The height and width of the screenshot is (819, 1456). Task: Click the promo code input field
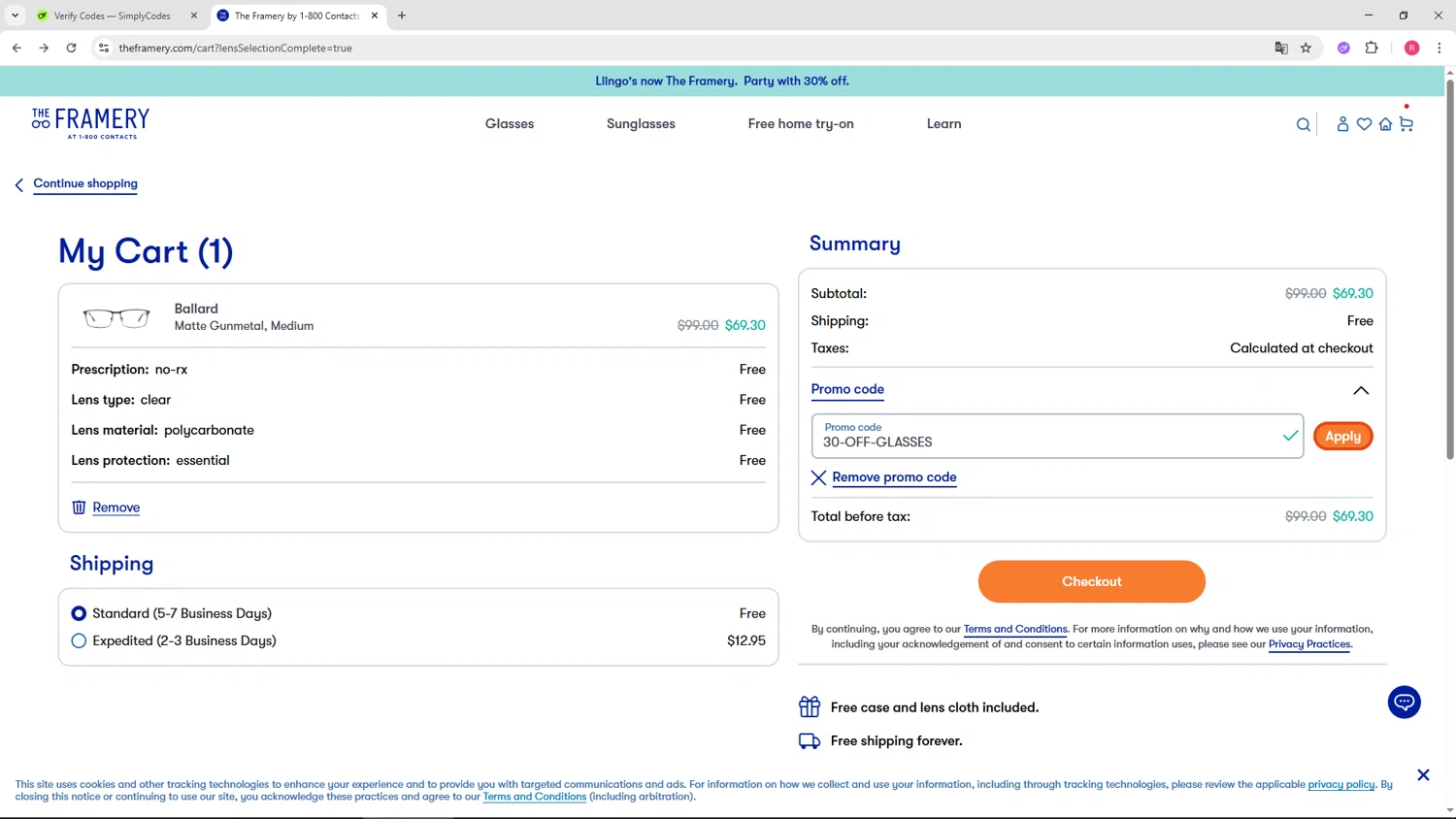[x=1057, y=437]
